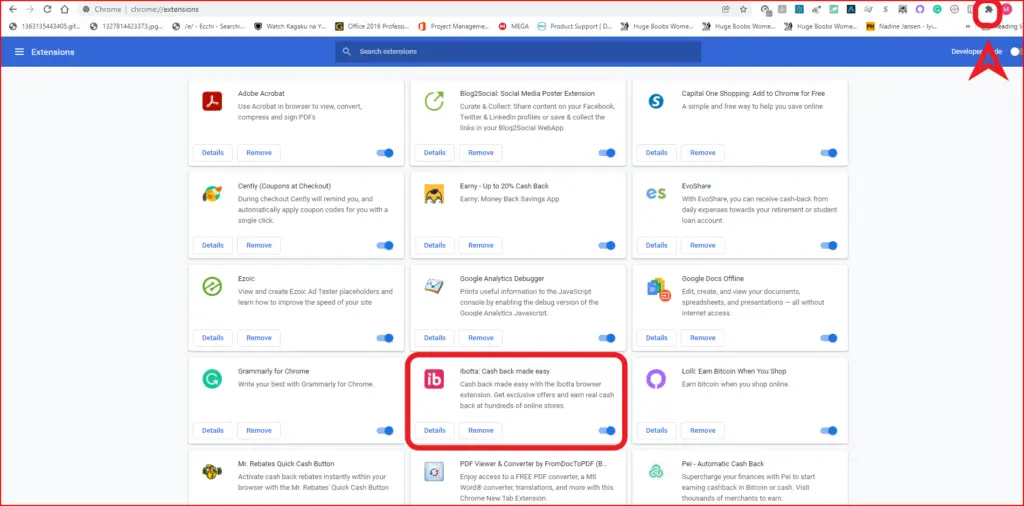
Task: Remove the EvoShare extension
Action: click(x=703, y=245)
